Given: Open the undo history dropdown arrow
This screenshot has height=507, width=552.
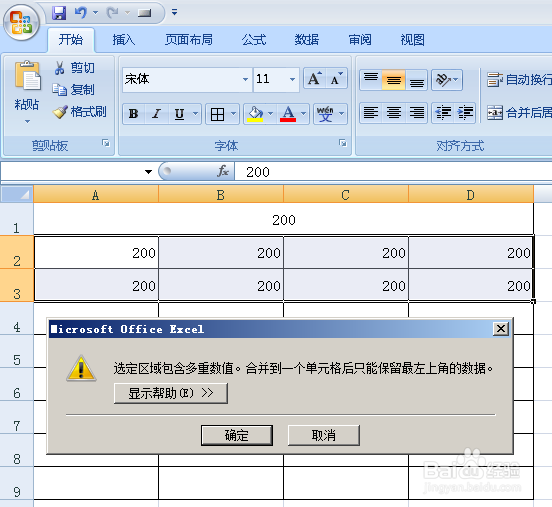Looking at the screenshot, I should (x=95, y=13).
